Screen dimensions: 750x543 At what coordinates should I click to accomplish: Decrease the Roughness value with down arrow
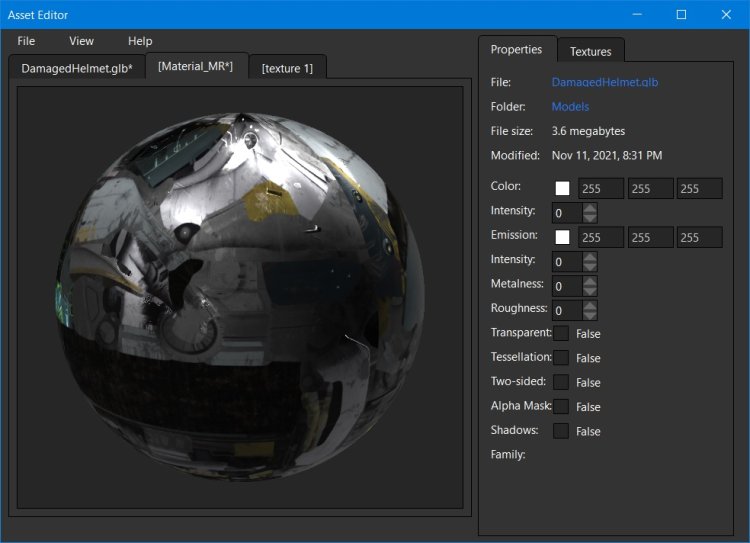pyautogui.click(x=590, y=316)
